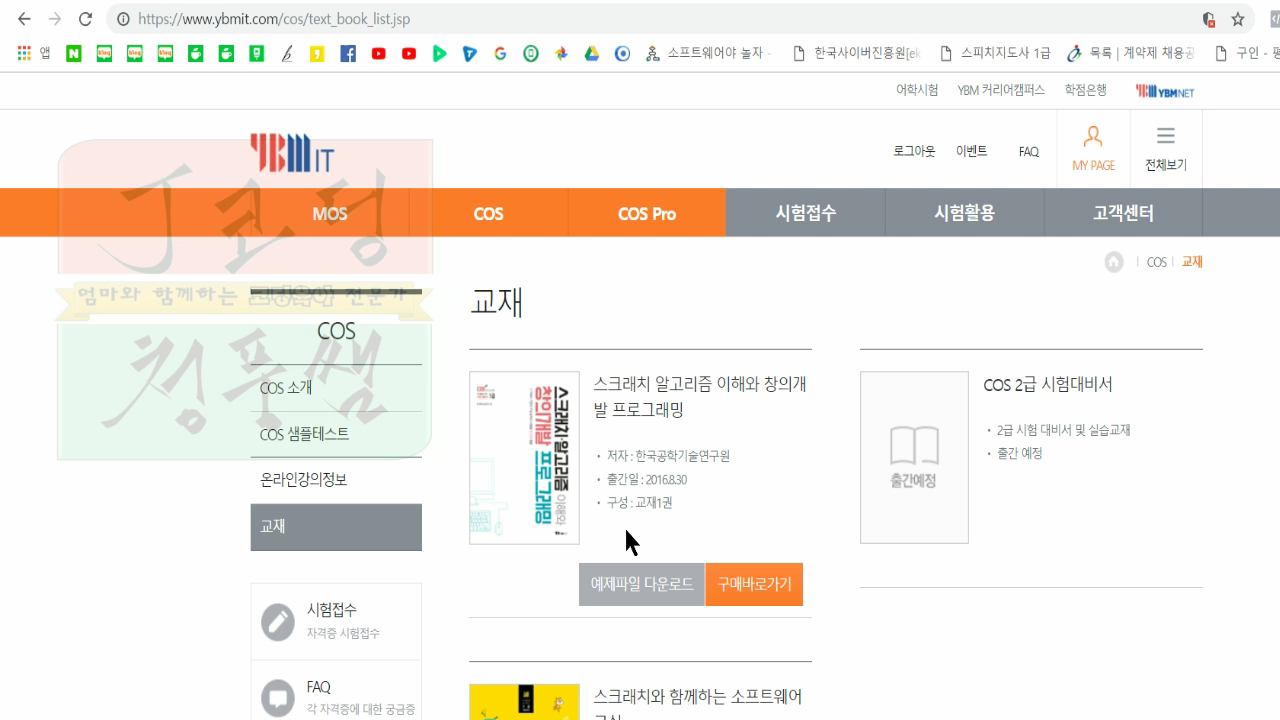Open the YouTube bookmark icon

[378, 53]
